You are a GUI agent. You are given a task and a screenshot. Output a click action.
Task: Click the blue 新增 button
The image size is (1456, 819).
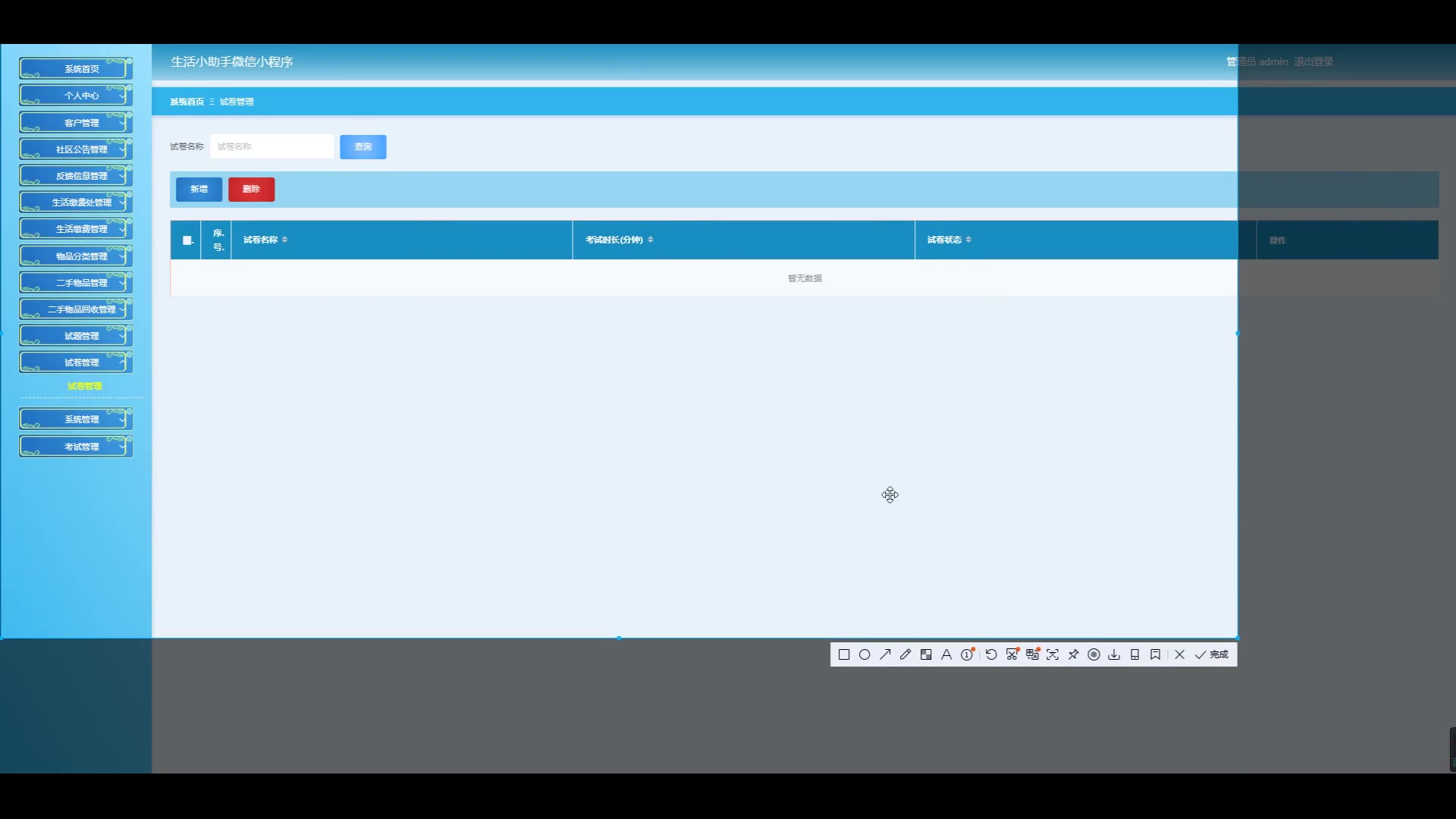tap(199, 189)
